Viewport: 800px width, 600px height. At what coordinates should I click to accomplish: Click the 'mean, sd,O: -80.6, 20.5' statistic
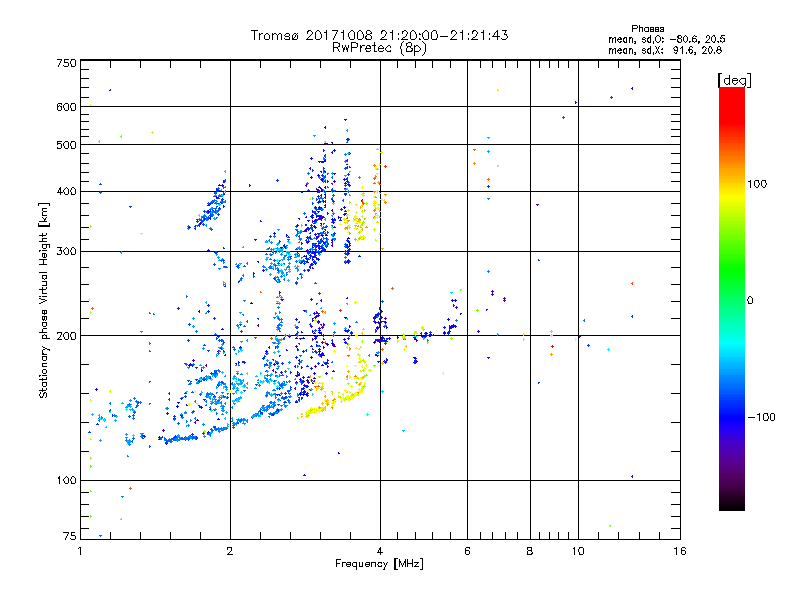[666, 39]
